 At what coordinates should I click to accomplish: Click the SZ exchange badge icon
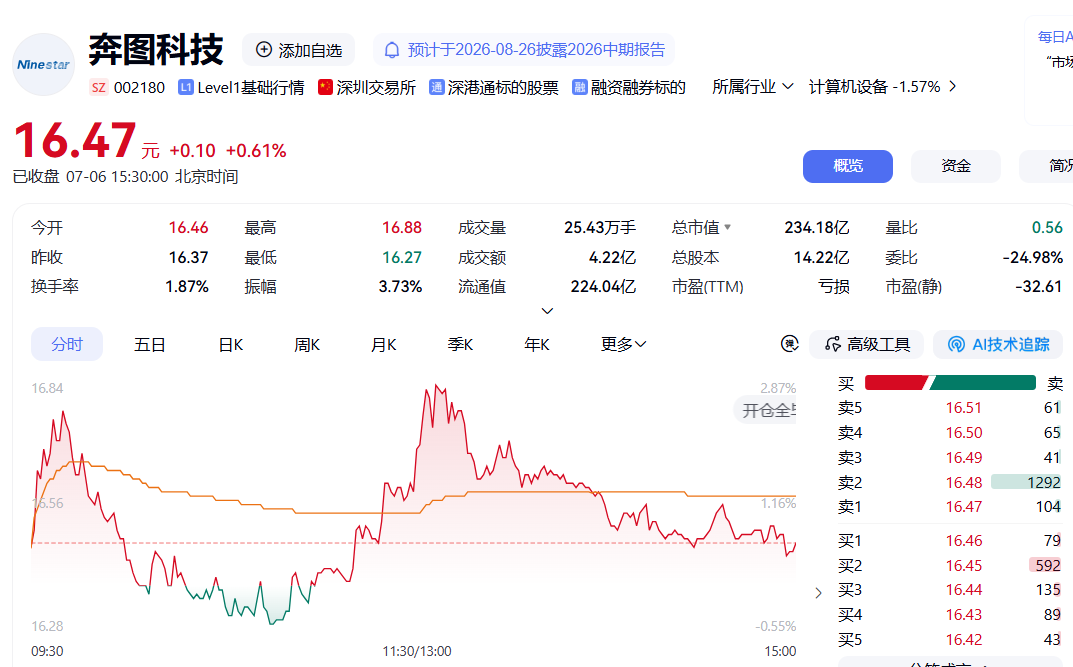click(99, 88)
